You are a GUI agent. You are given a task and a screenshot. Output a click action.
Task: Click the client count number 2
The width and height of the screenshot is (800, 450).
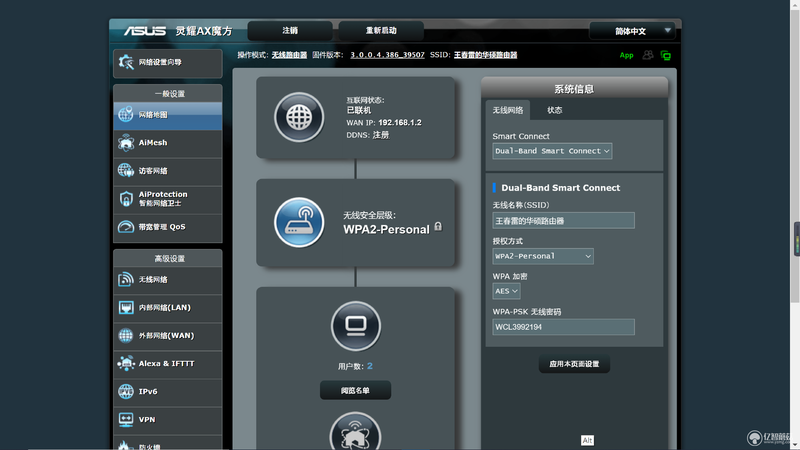370,366
